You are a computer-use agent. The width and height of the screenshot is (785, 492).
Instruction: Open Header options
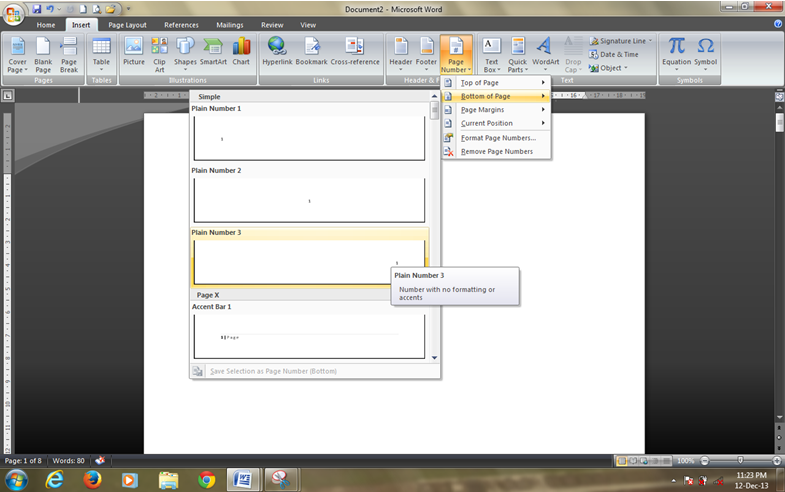tap(401, 54)
